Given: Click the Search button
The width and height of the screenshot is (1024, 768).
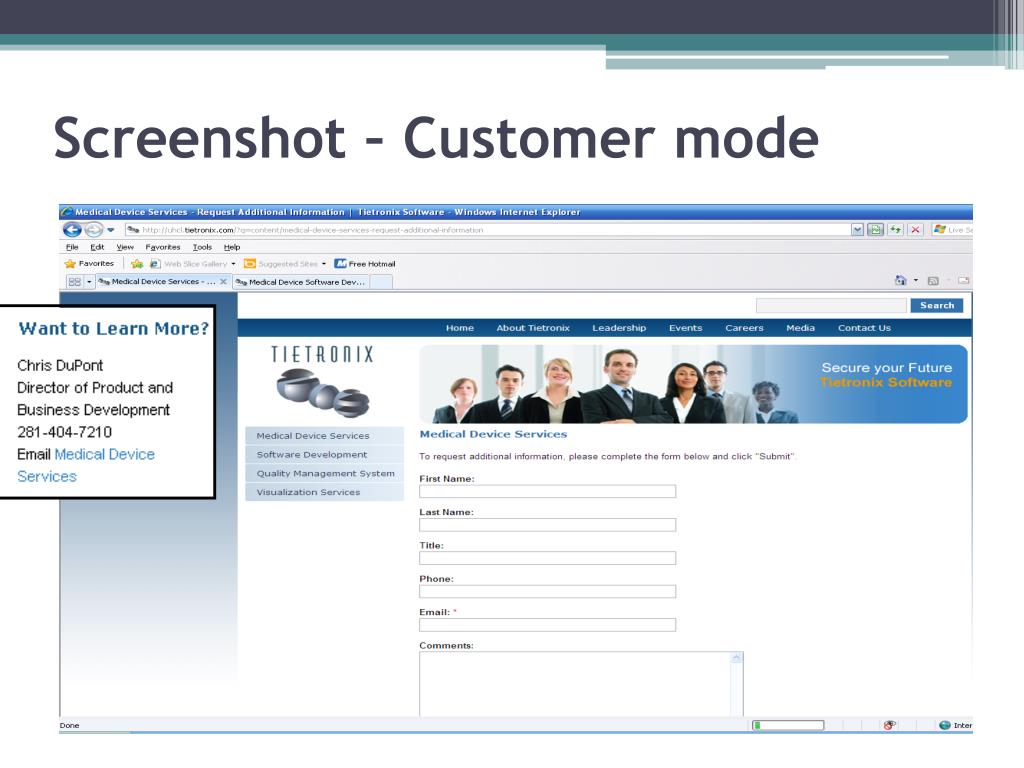Looking at the screenshot, I should coord(936,305).
